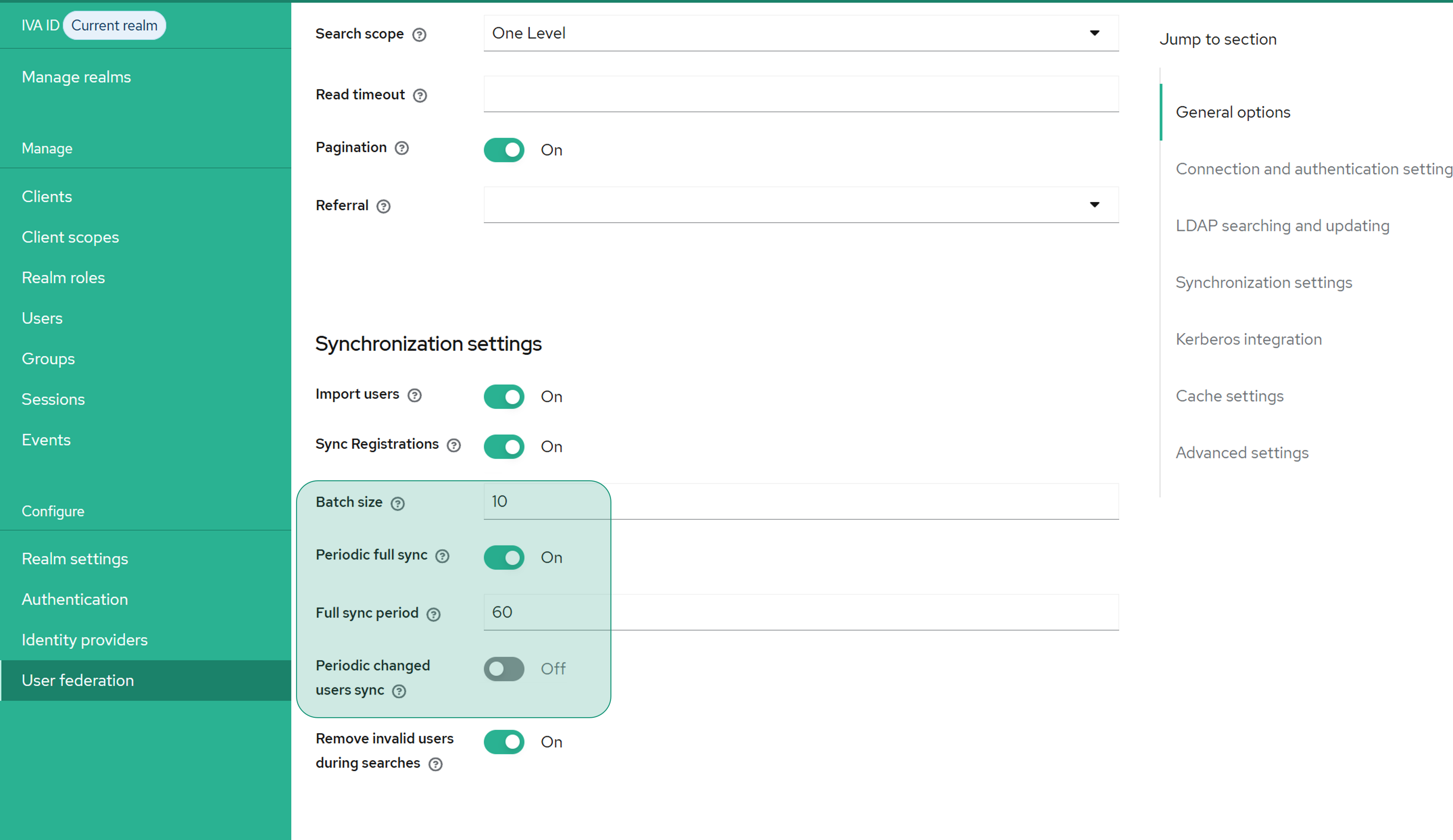Go to Realm settings menu item

(x=75, y=559)
